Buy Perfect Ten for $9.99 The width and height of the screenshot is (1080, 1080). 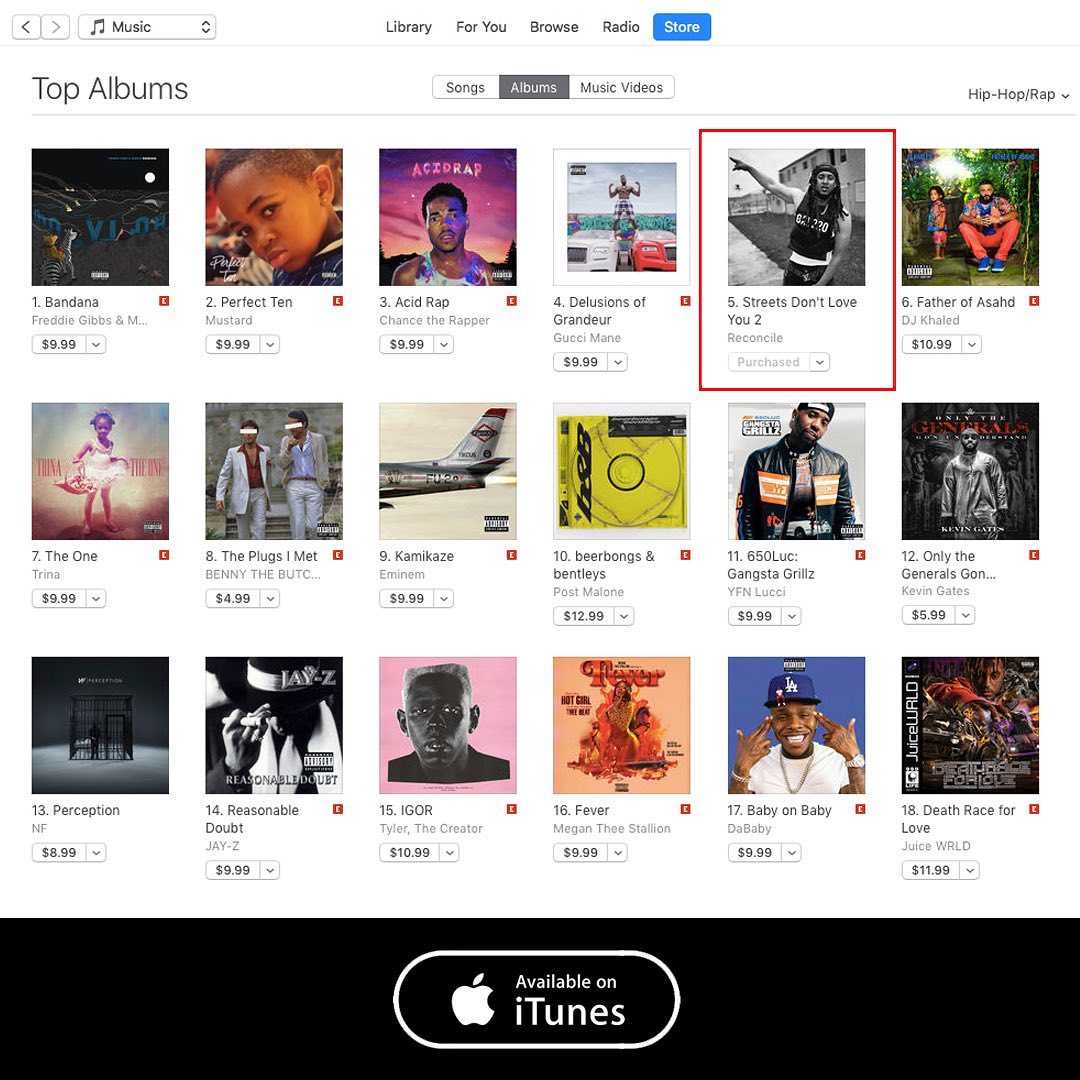coord(233,344)
